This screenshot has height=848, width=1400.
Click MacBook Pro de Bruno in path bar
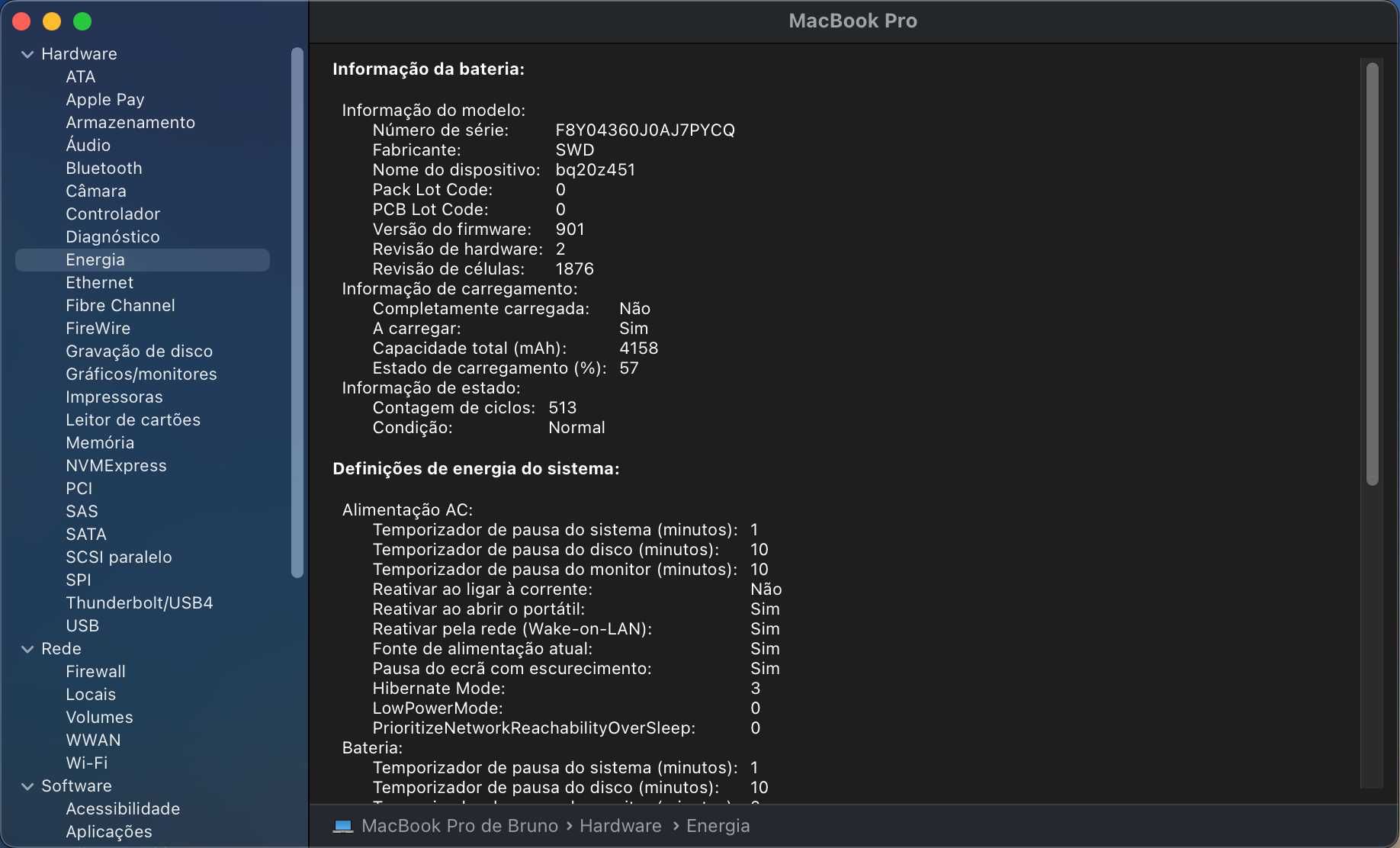[460, 826]
